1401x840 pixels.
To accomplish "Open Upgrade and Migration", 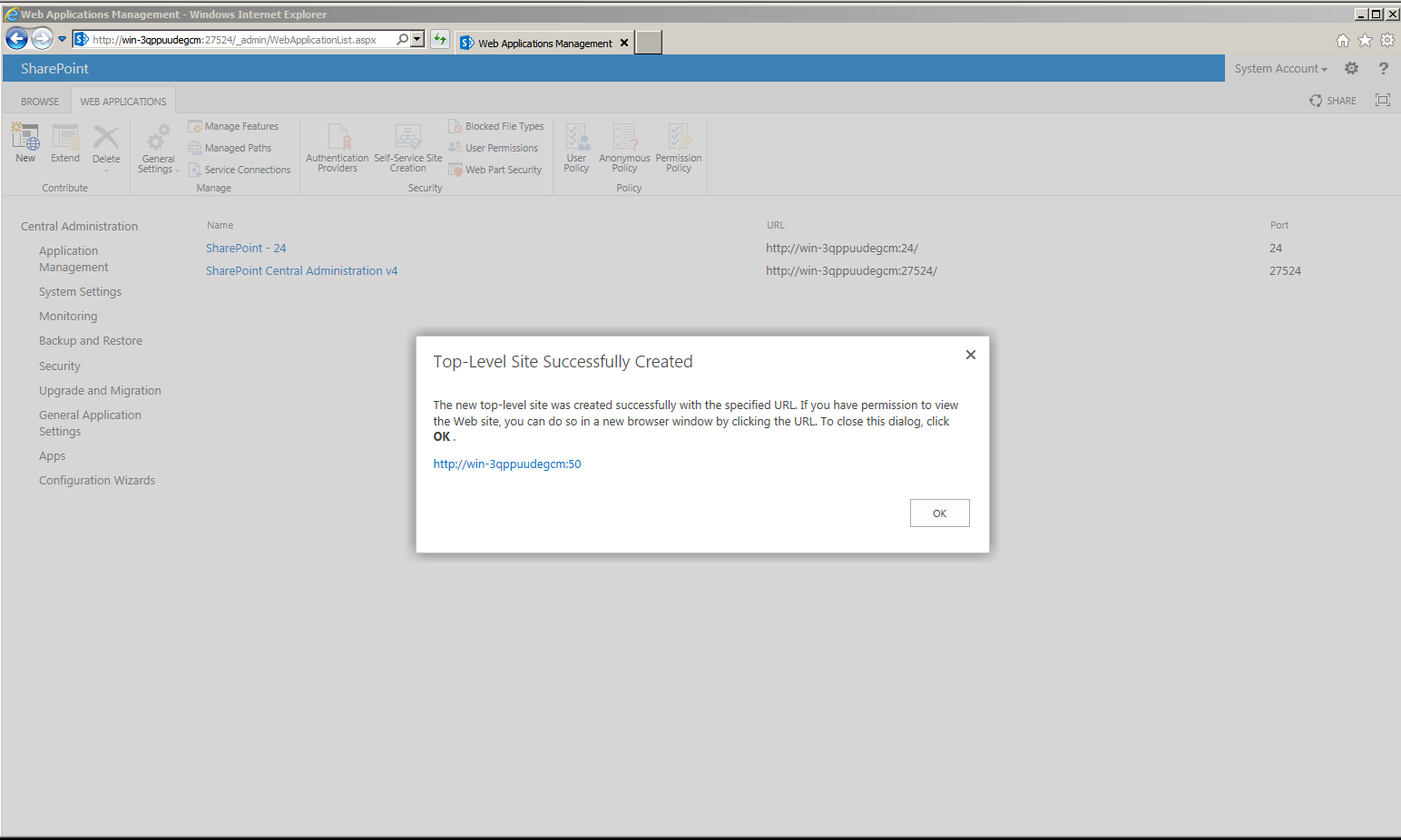I will (100, 390).
